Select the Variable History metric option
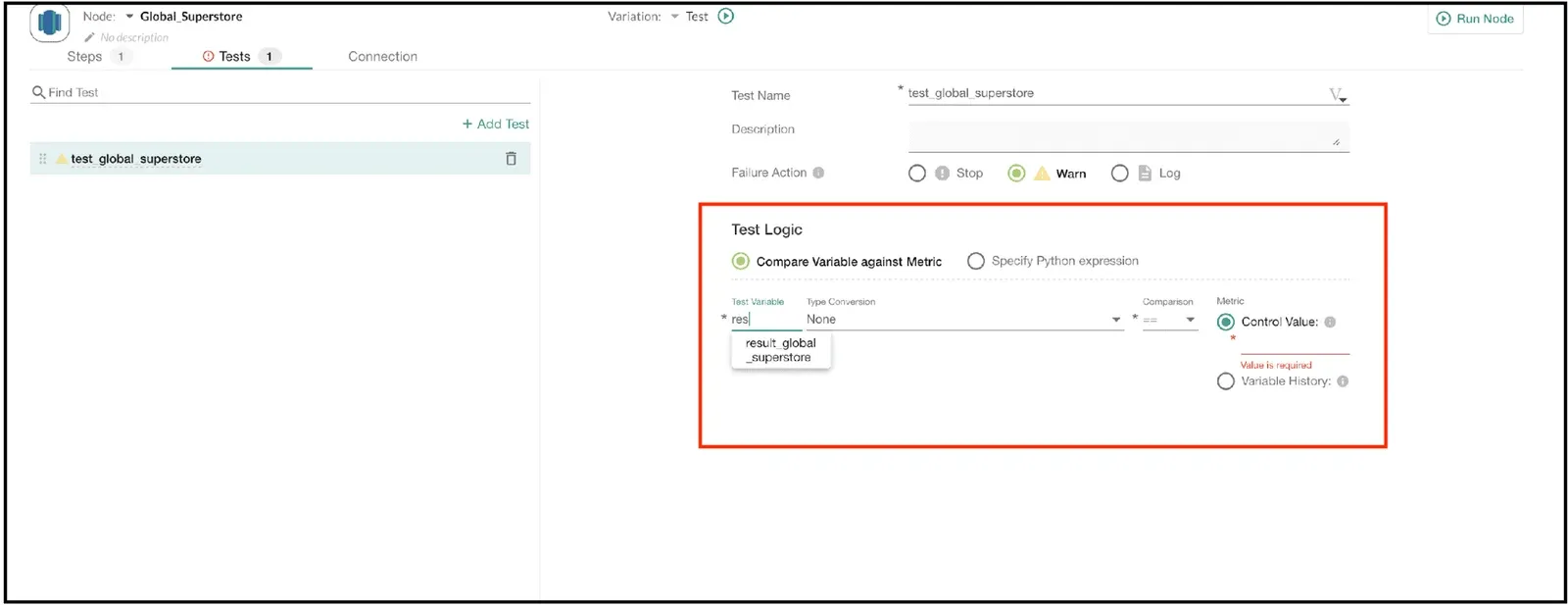Image resolution: width=1568 pixels, height=605 pixels. [1226, 381]
